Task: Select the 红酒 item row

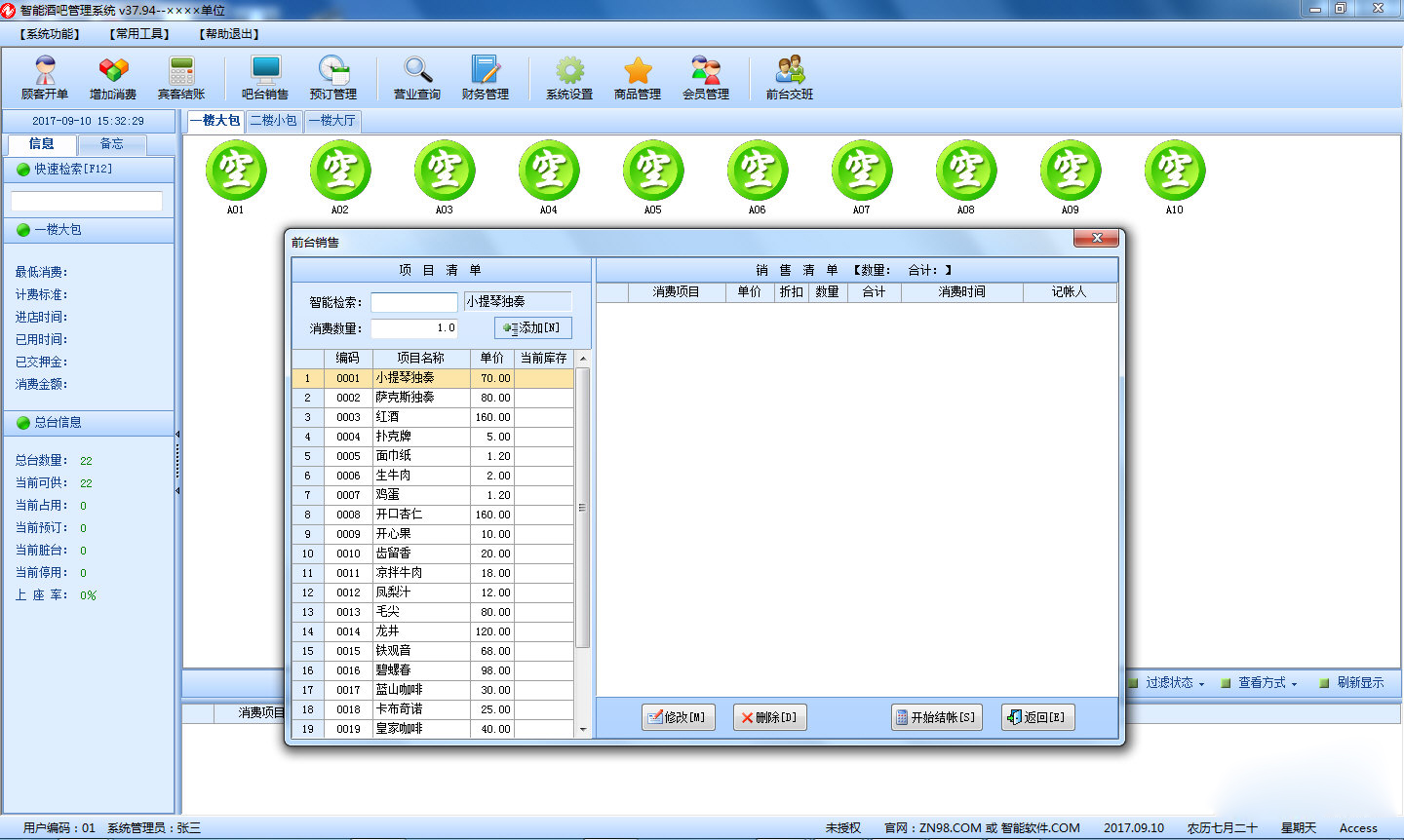Action: [433, 417]
